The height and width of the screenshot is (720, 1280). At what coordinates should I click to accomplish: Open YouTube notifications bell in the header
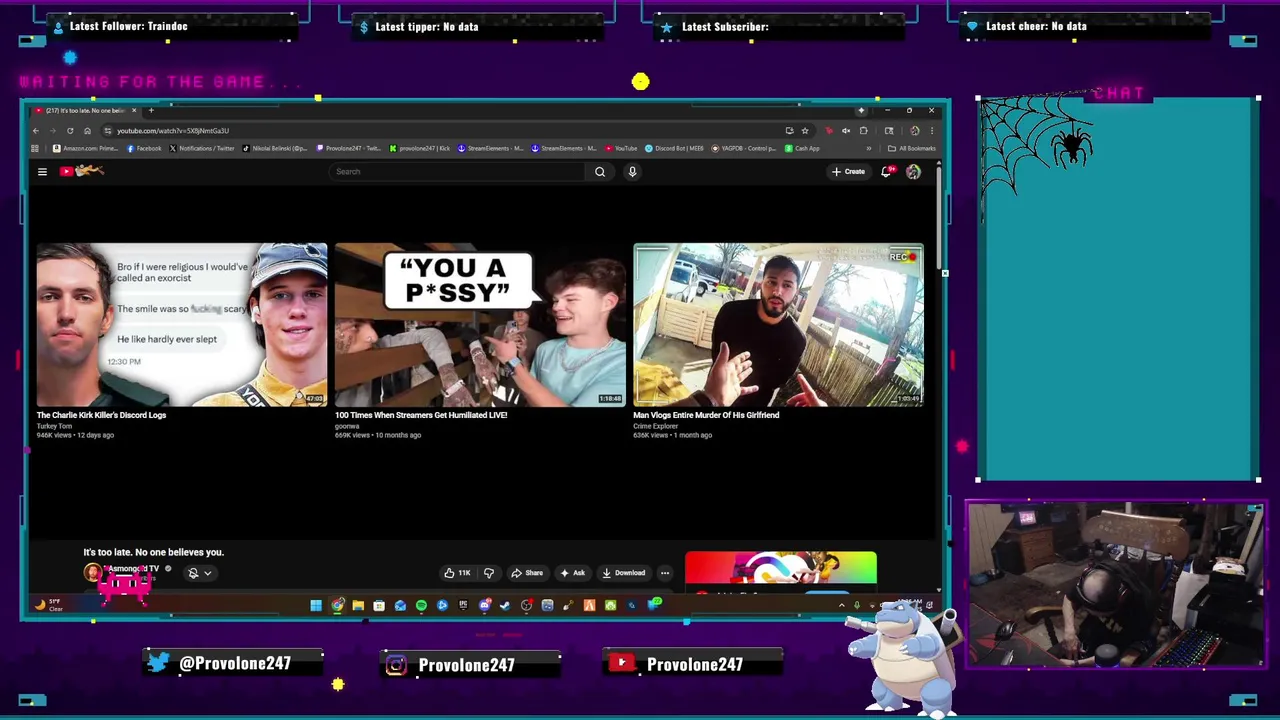886,172
